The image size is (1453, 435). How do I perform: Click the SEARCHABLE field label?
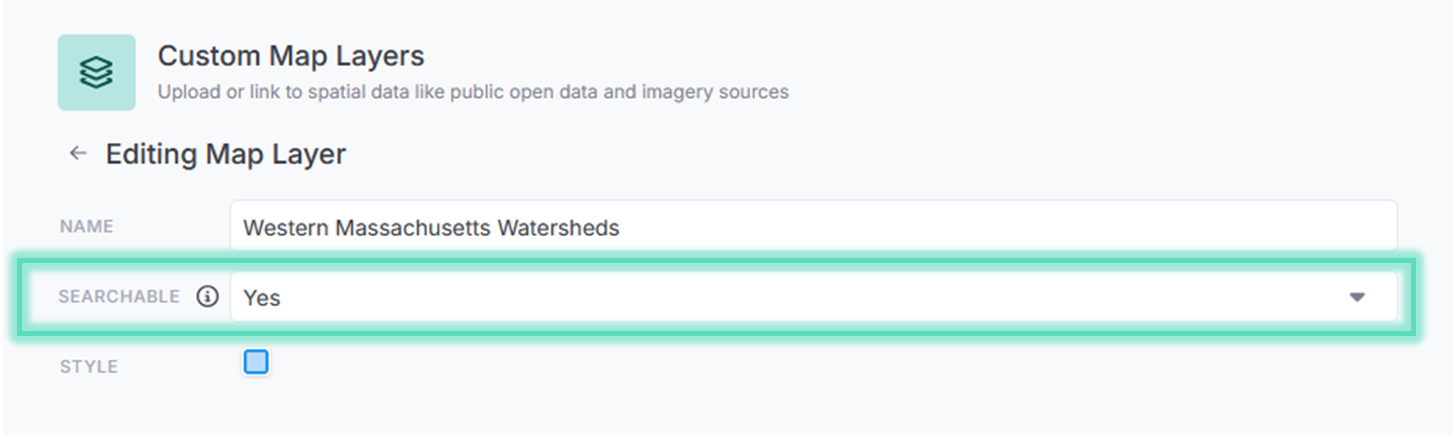119,297
